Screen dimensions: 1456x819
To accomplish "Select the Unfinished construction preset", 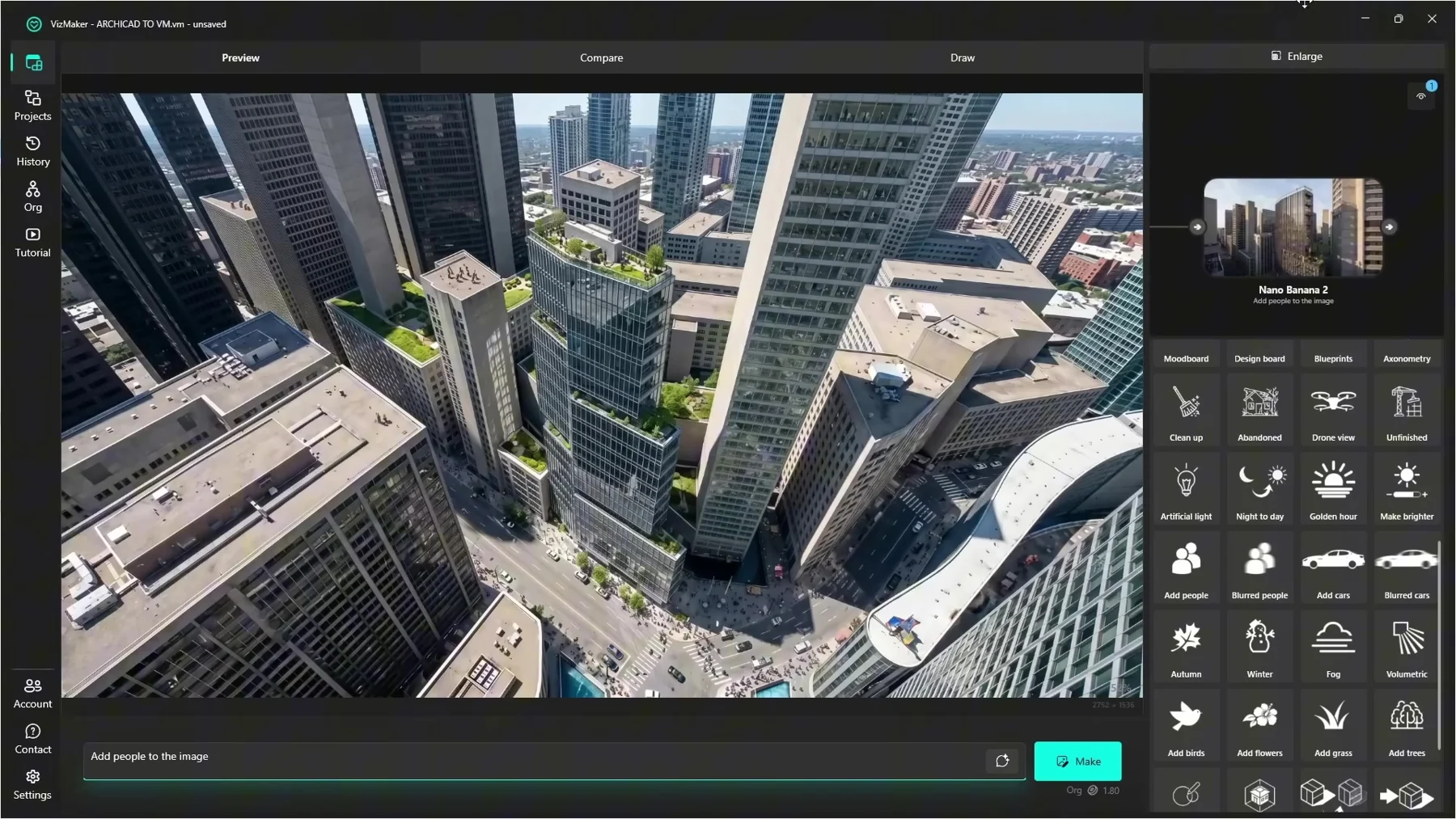I will 1407,411.
